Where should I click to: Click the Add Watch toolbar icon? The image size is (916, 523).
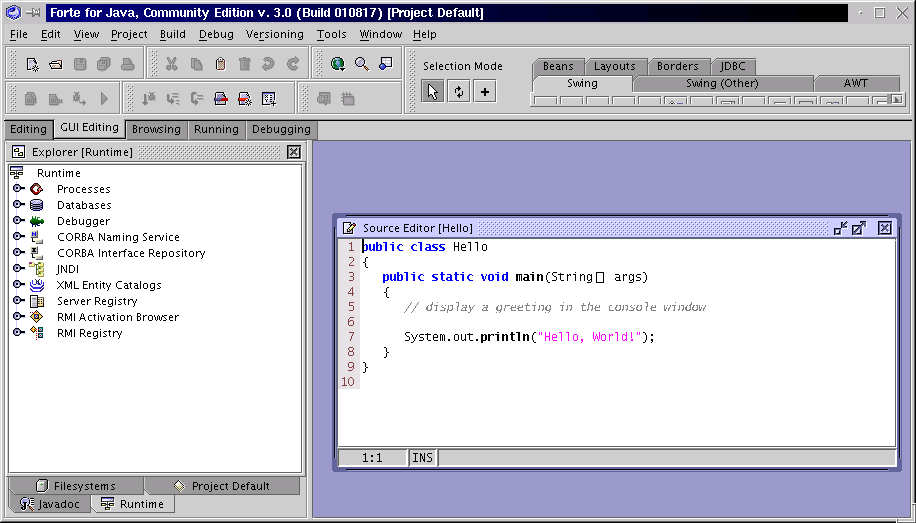[x=269, y=99]
